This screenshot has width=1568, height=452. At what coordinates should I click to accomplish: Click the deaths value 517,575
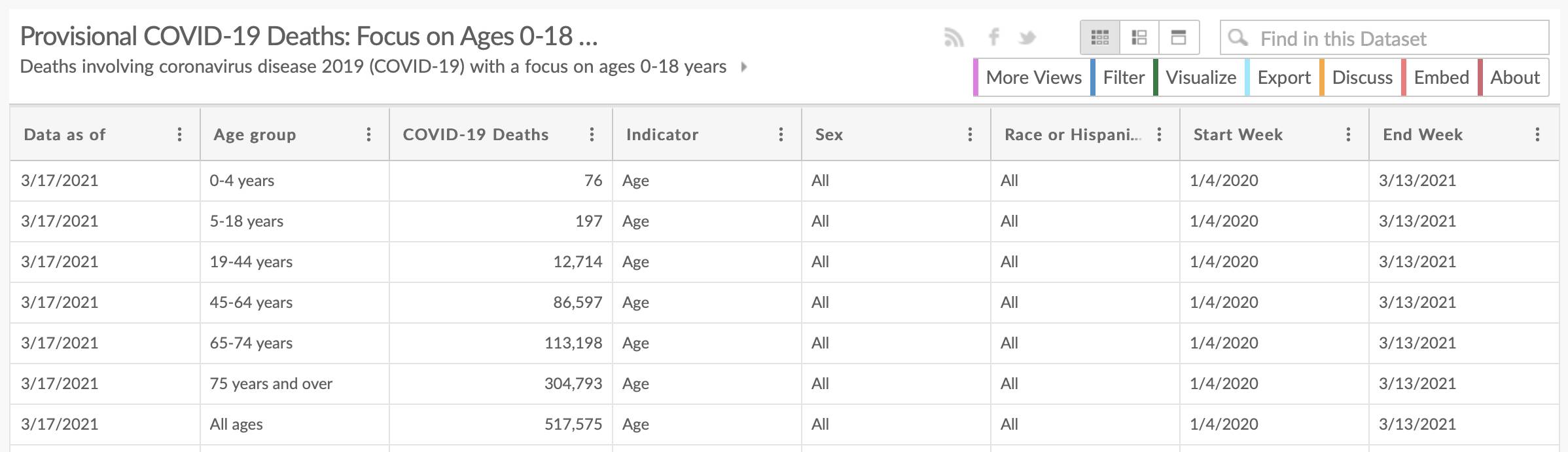coord(573,424)
